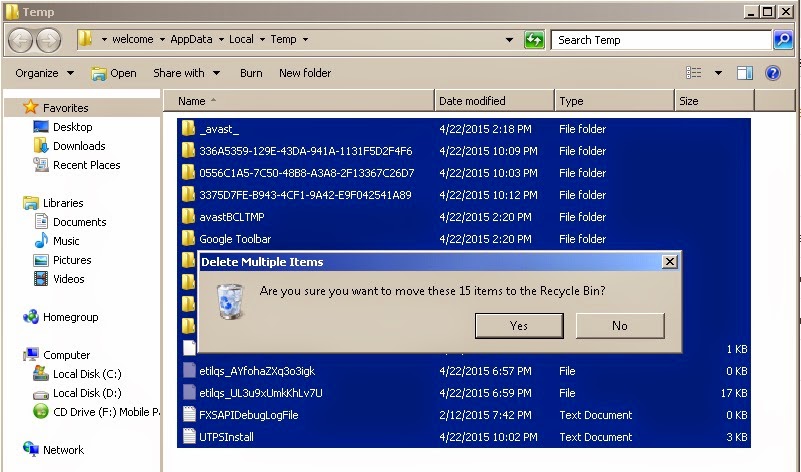Image resolution: width=801 pixels, height=472 pixels.
Task: Open the address bar history dropdown
Action: [x=509, y=40]
